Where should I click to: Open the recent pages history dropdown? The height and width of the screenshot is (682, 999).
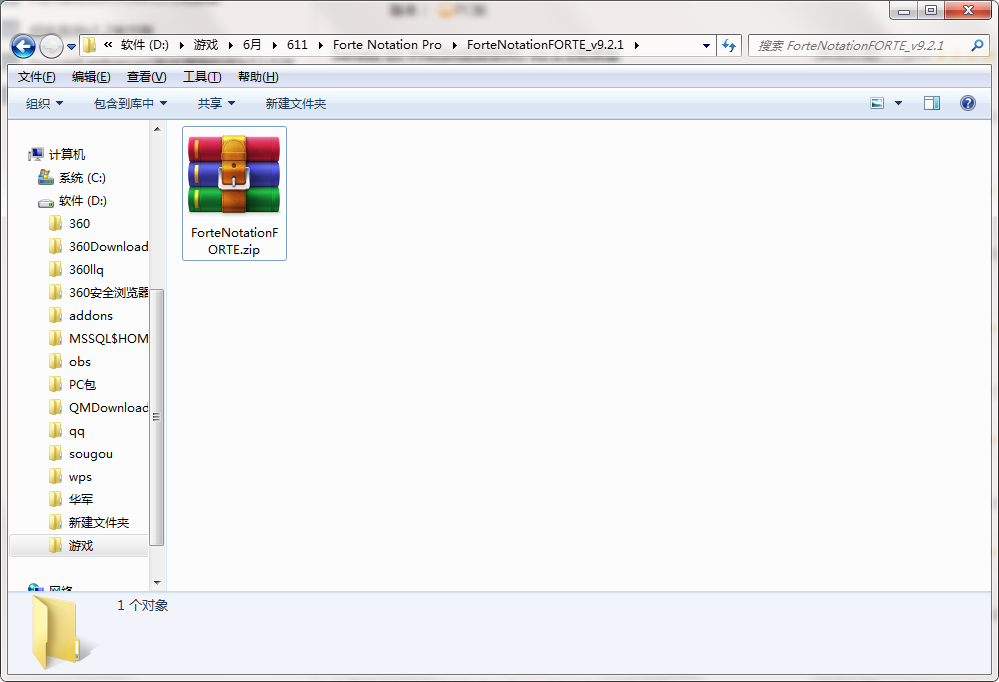(71, 47)
